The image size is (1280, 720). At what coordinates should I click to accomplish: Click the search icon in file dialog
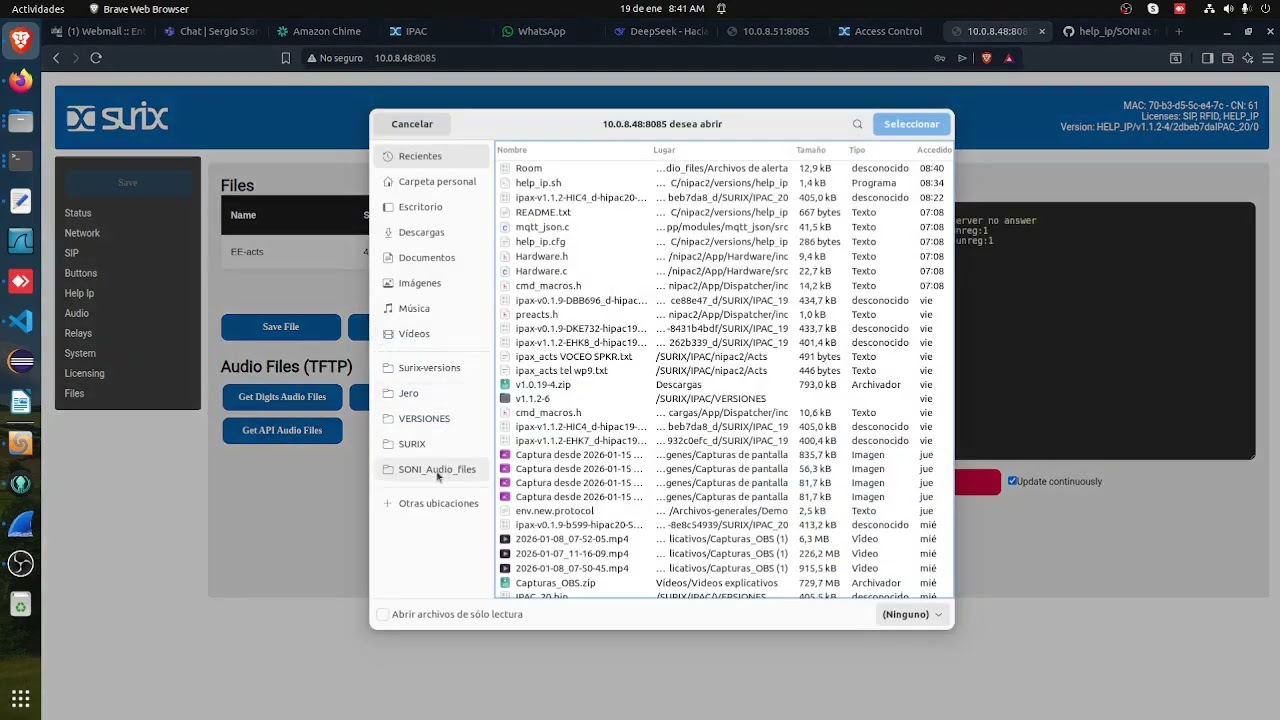pyautogui.click(x=857, y=124)
